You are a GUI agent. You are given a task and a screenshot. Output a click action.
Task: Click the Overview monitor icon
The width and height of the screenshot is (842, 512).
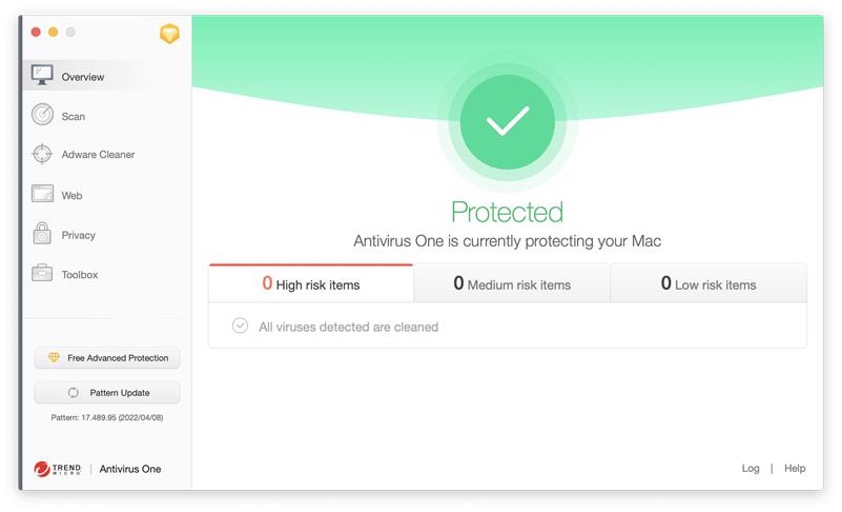[x=42, y=76]
